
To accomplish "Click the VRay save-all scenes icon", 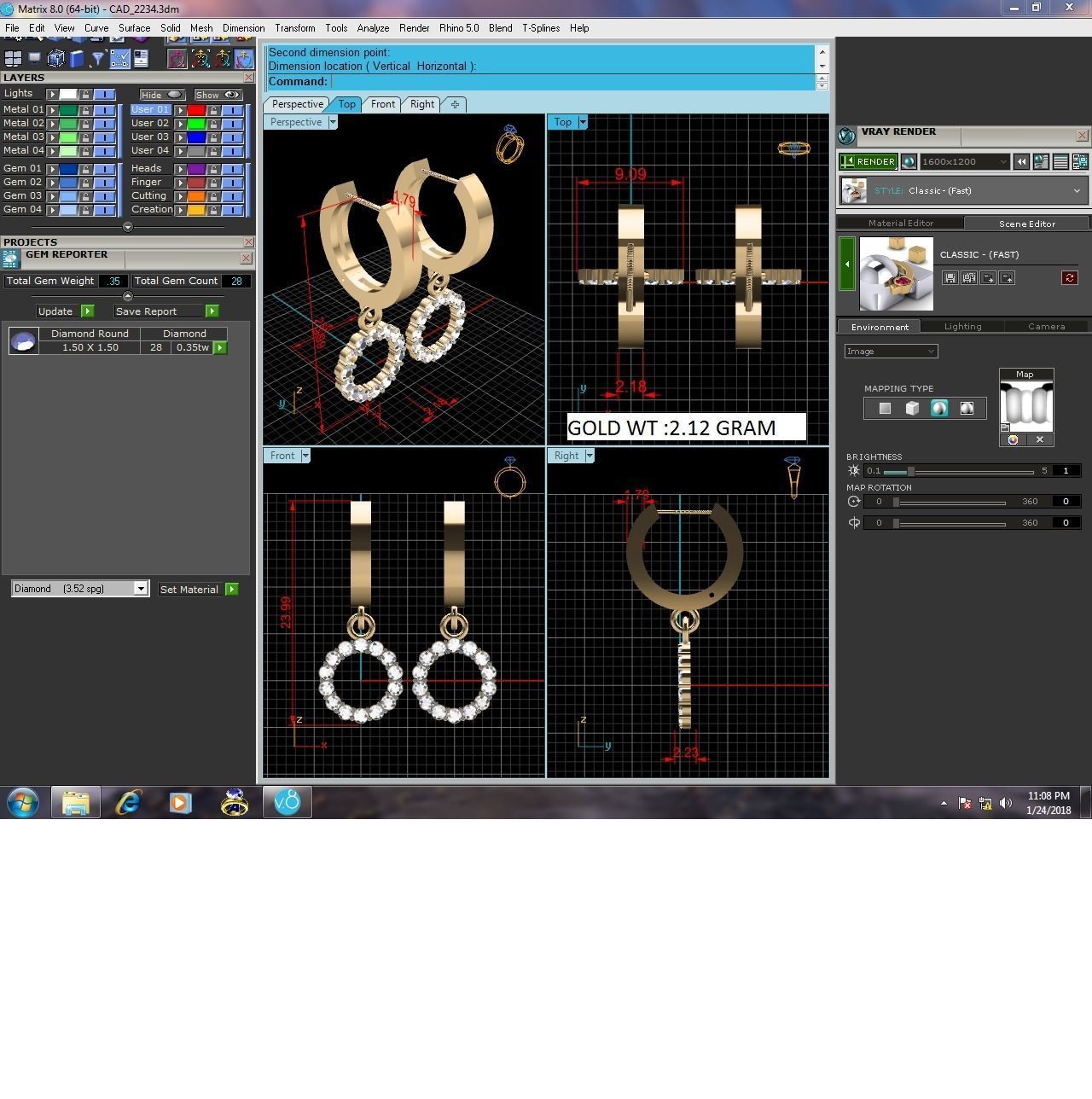I will click(x=968, y=278).
